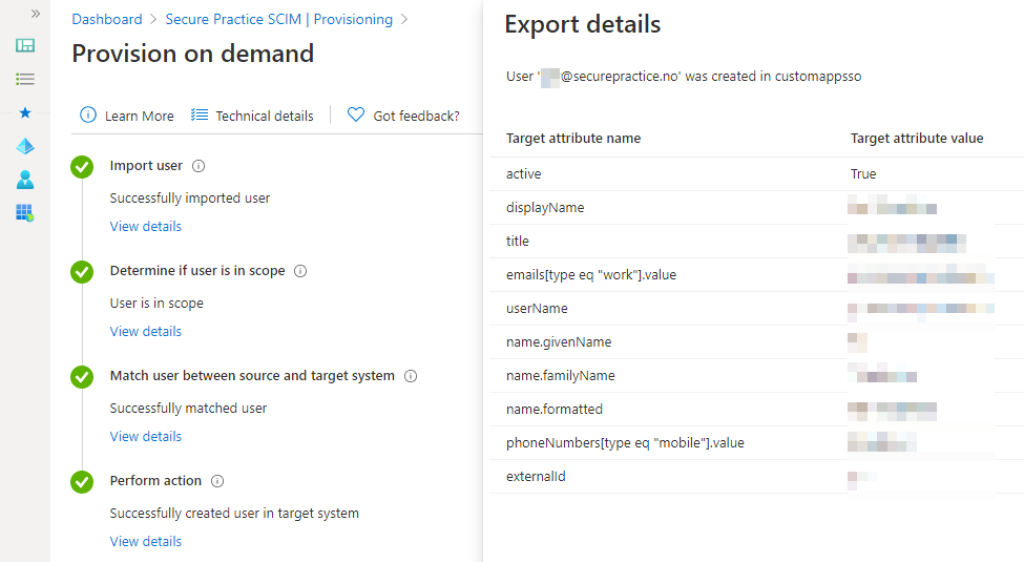The height and width of the screenshot is (562, 1024).
Task: Click Learn More in toolbar
Action: coord(128,116)
